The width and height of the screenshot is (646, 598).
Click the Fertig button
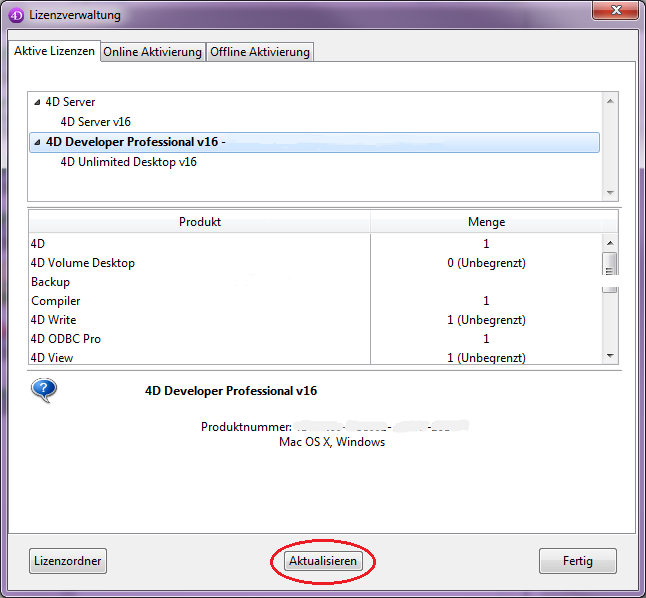pos(578,561)
